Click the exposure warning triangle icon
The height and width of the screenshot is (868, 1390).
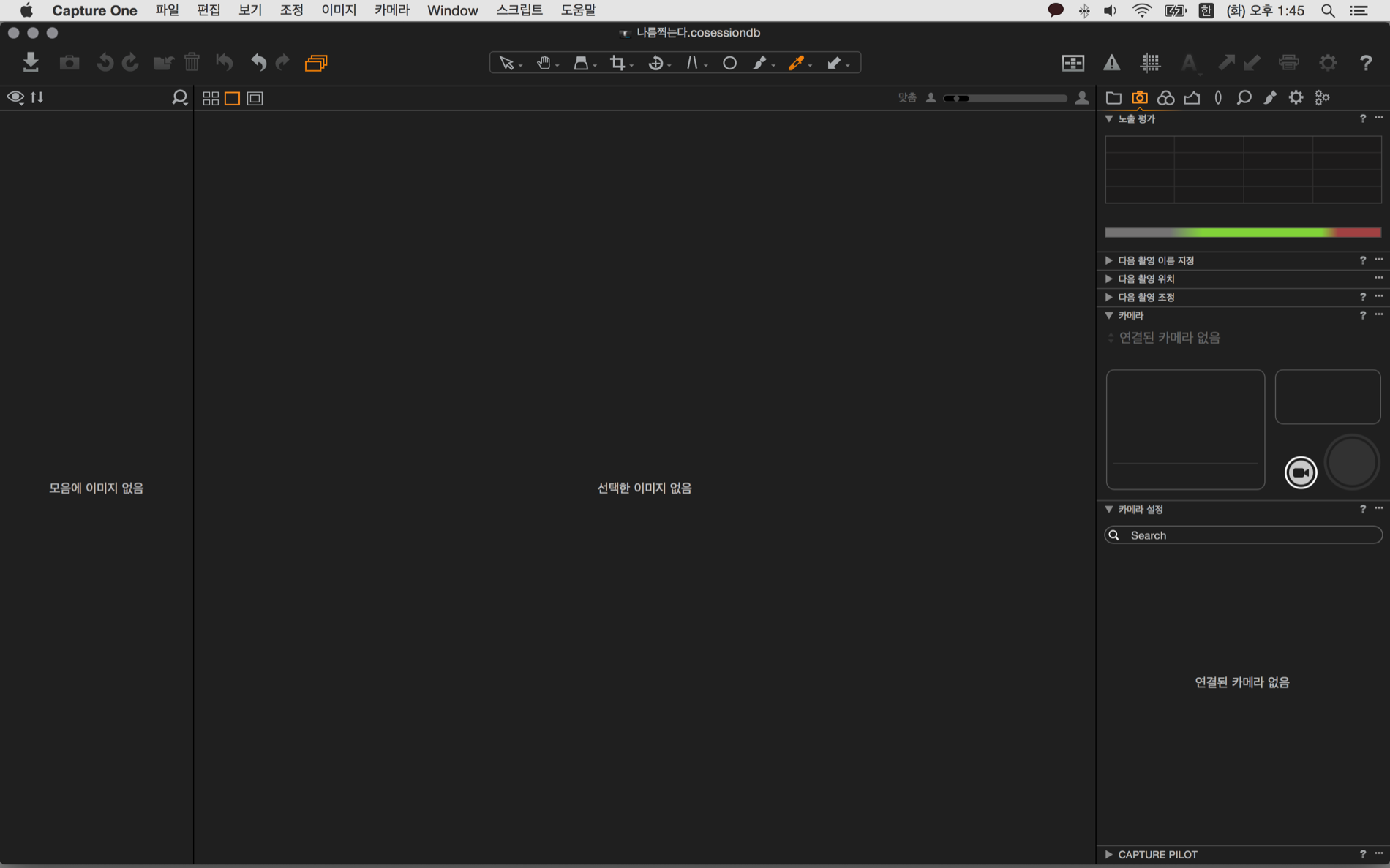pos(1111,63)
